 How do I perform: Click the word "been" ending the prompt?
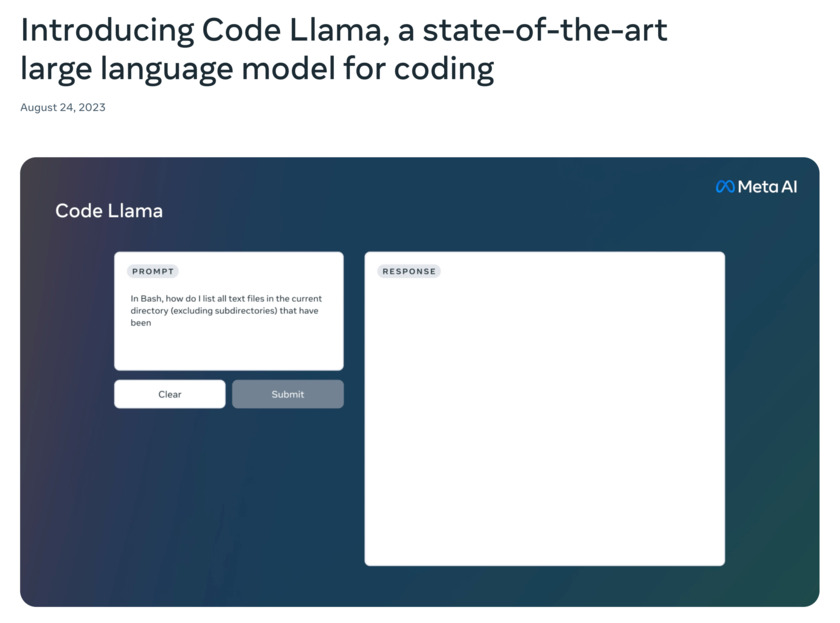pyautogui.click(x=141, y=323)
